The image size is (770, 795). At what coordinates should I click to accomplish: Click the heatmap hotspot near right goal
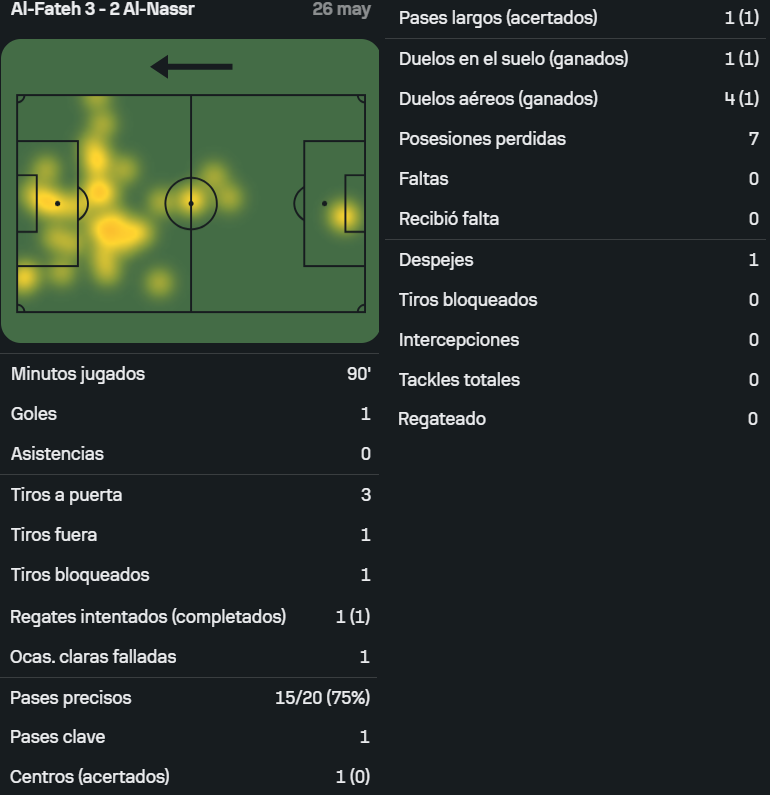[x=349, y=215]
